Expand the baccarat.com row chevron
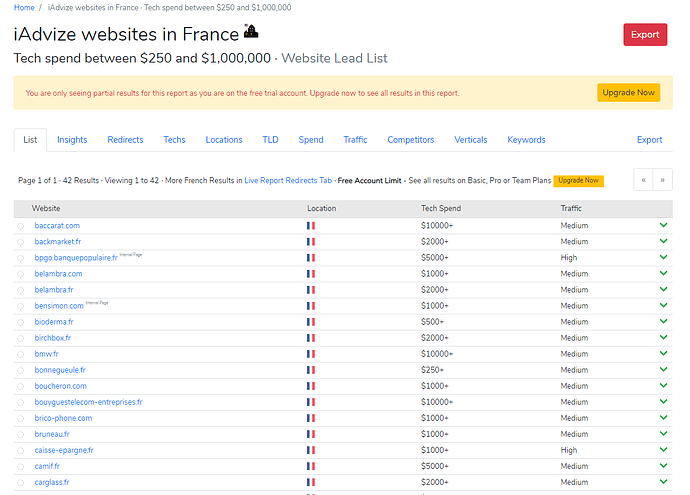This screenshot has height=495, width=690. (x=664, y=225)
